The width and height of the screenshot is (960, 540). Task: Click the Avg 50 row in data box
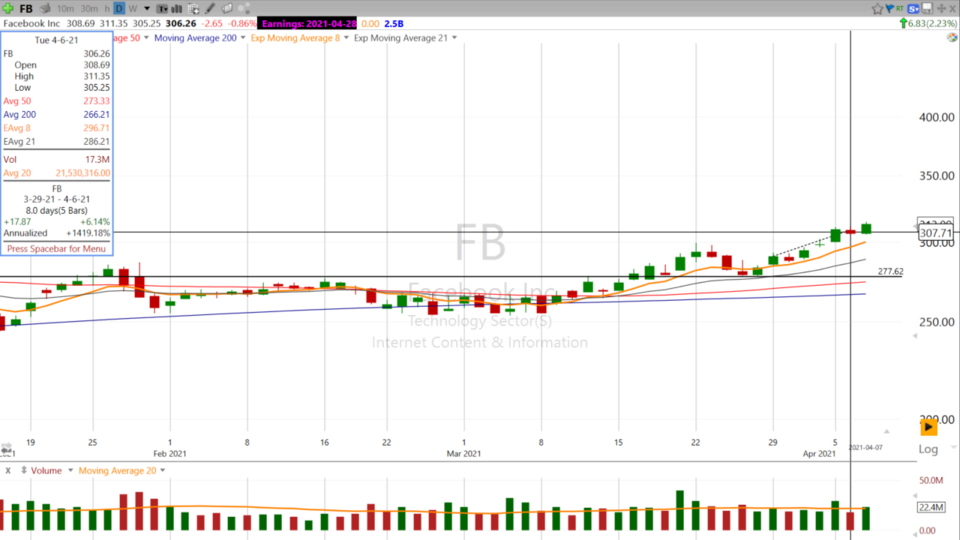56,101
